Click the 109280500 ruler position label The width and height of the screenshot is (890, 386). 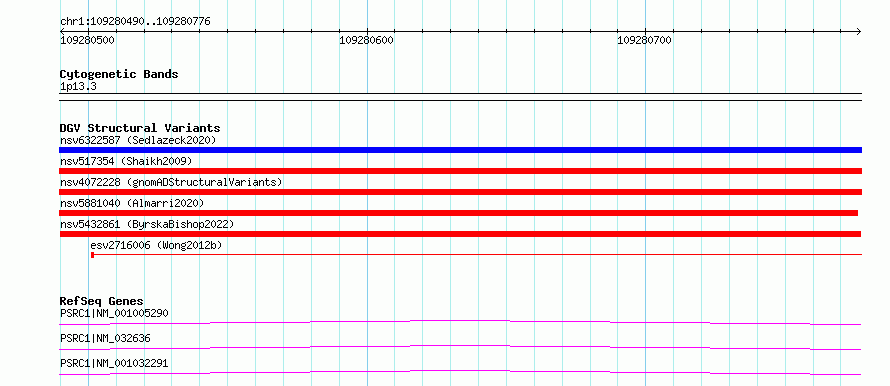(87, 40)
